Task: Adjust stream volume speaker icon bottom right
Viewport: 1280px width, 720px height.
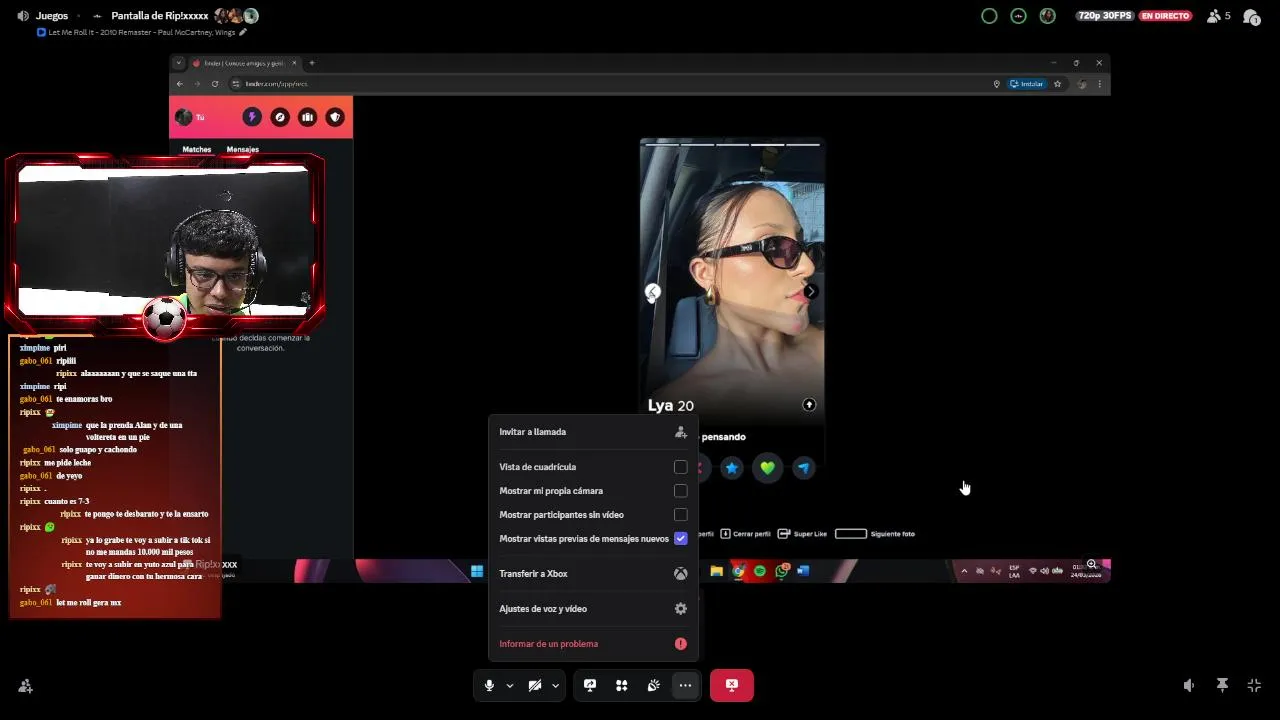Action: tap(1189, 686)
